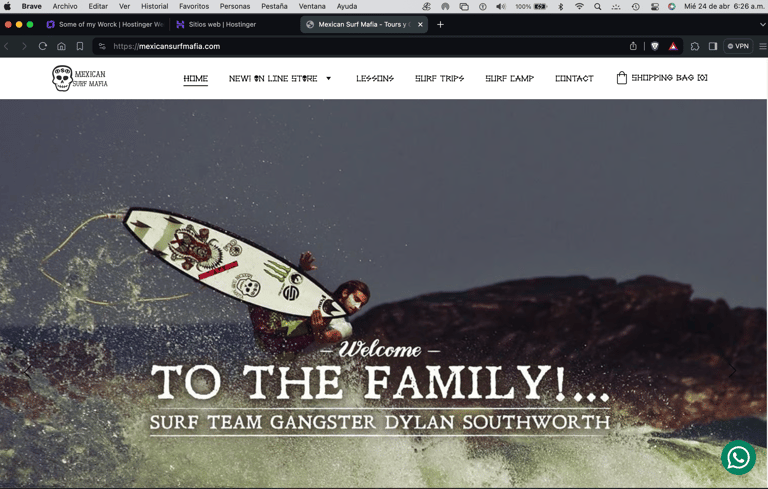
Task: Click the Wi-Fi status icon
Action: click(x=579, y=6)
